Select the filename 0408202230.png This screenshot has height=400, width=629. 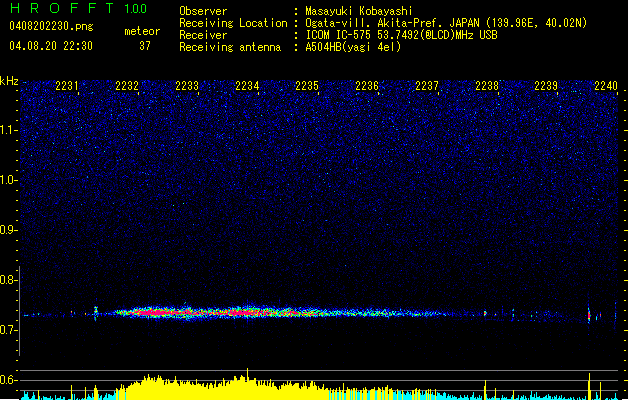click(x=51, y=26)
